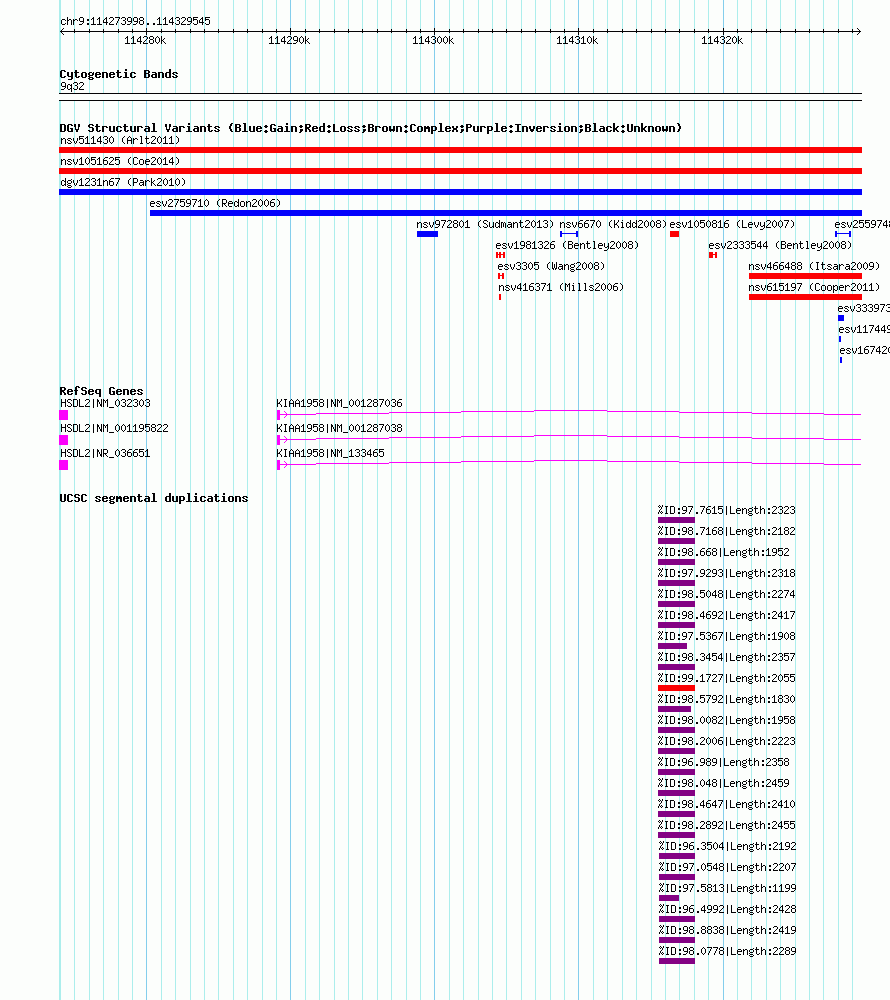Select %ID:98.048|Length:2459 duplication
Screen dimensions: 890x1000
pyautogui.click(x=724, y=784)
